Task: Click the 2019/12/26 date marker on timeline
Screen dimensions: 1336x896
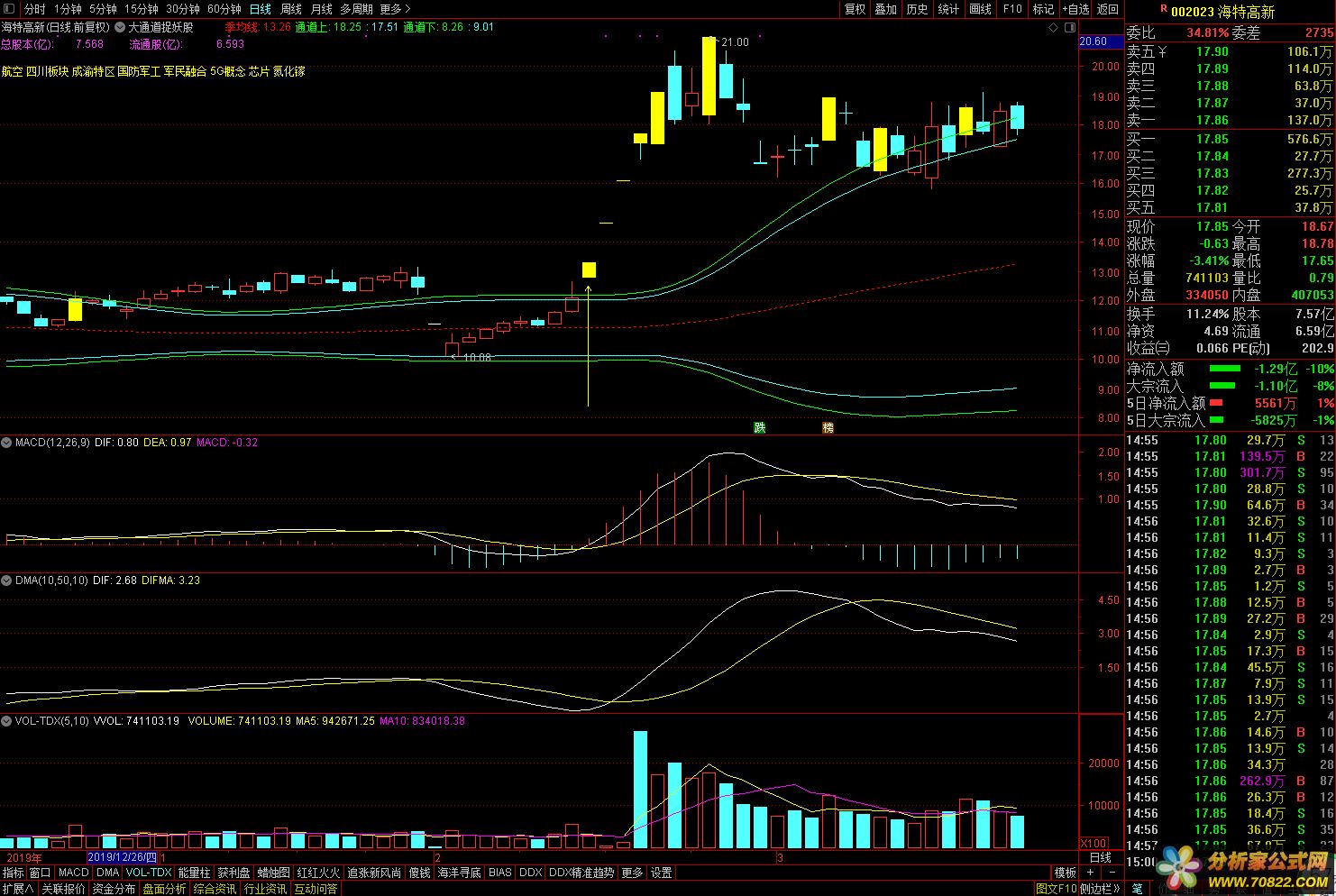Action: point(122,858)
